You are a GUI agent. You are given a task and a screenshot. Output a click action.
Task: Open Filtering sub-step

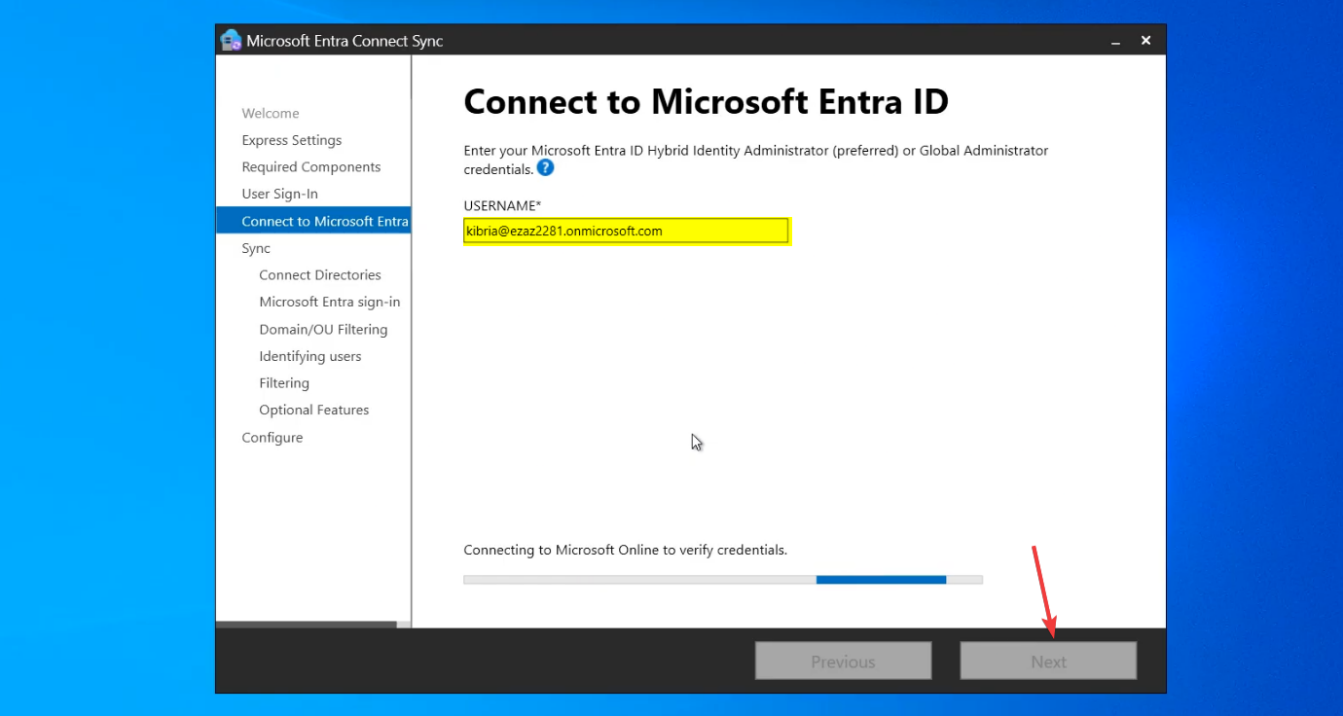click(x=284, y=383)
